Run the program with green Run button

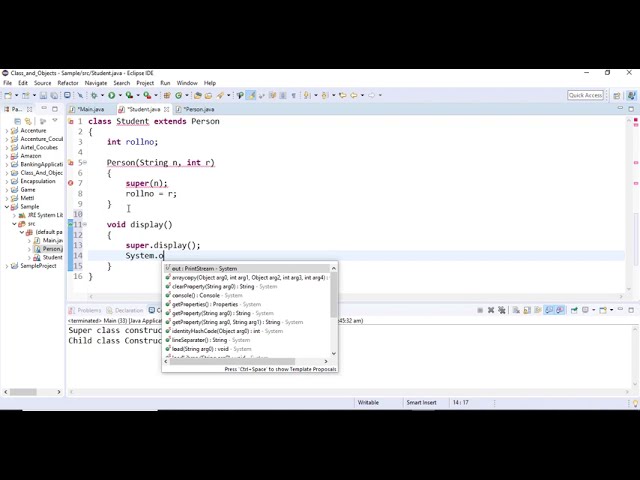(x=111, y=96)
